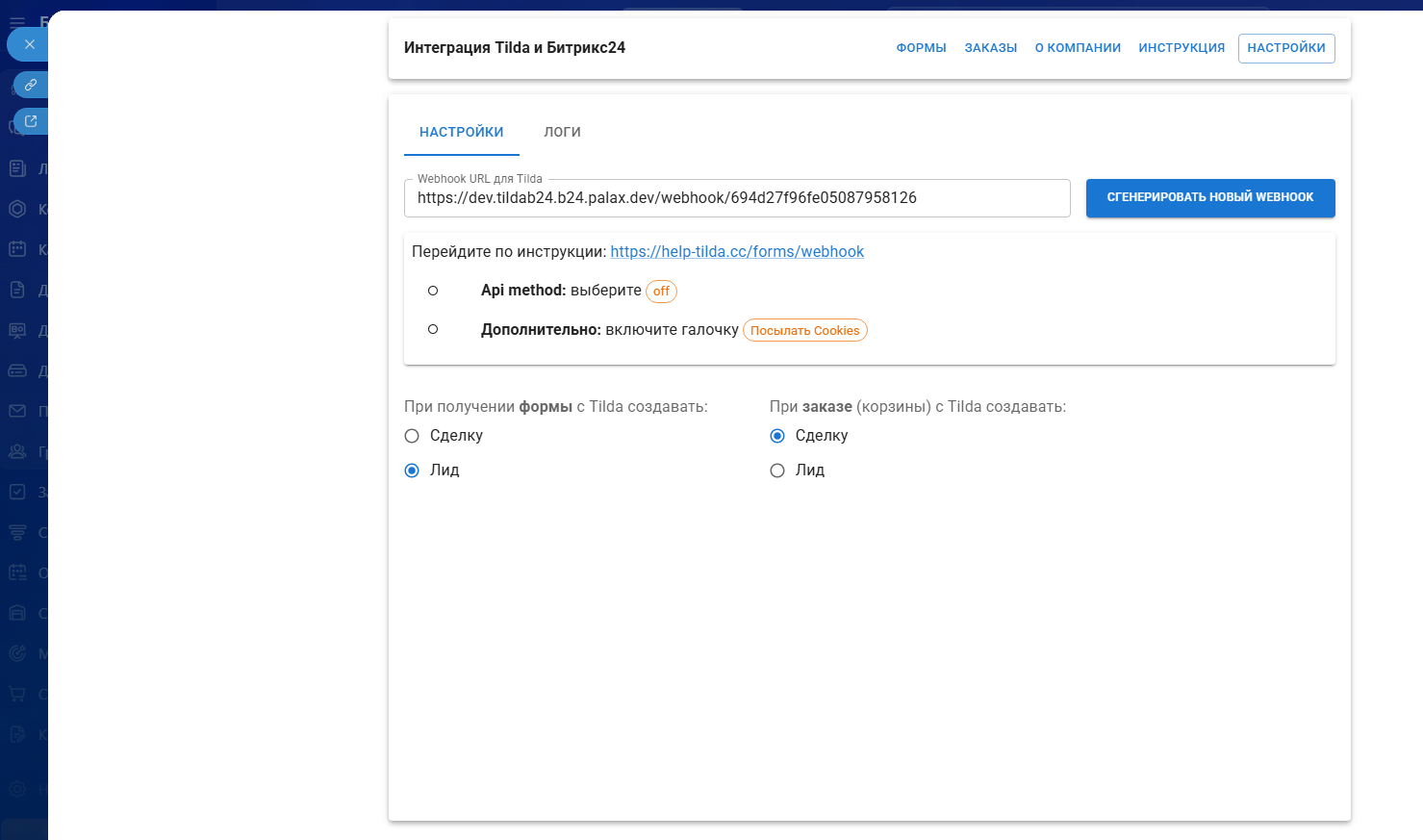Open the calendar icon in left sidebar

point(17,249)
